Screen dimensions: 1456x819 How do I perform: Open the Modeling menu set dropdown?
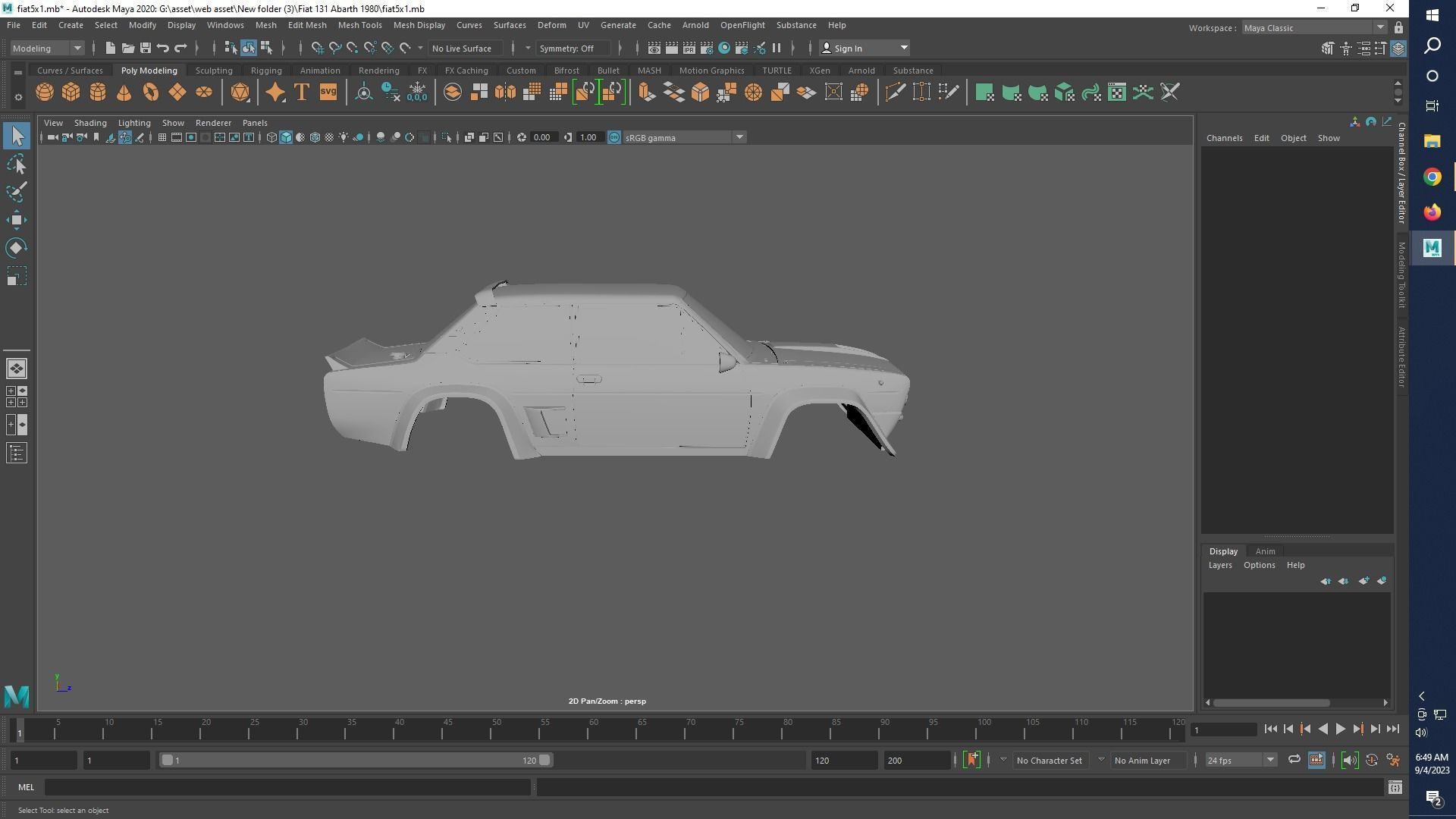(x=47, y=48)
